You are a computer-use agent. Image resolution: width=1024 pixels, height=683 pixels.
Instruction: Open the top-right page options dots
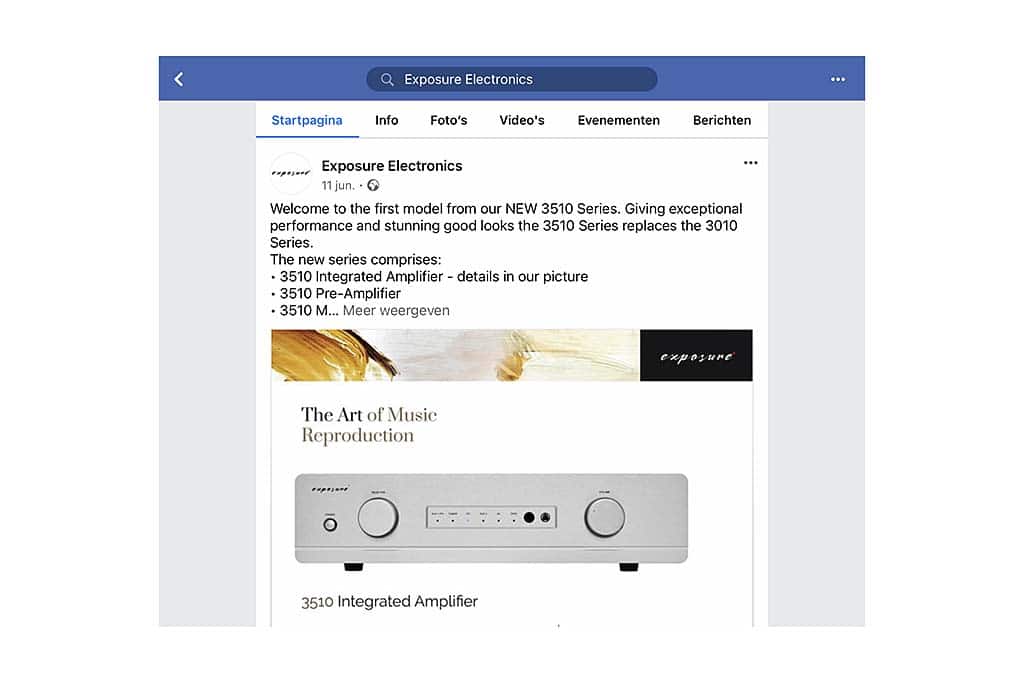pyautogui.click(x=838, y=79)
